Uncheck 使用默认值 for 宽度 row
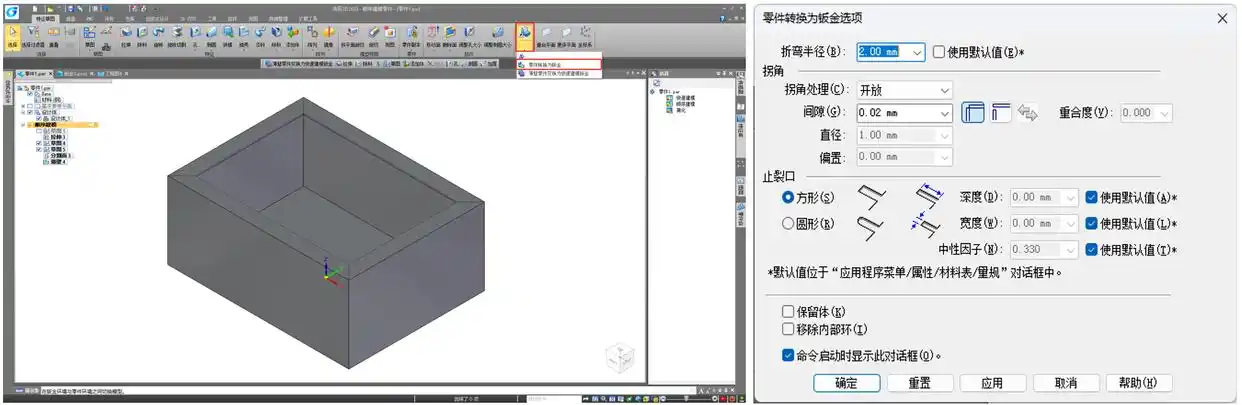Viewport: 1242px width, 405px height. pyautogui.click(x=1091, y=224)
